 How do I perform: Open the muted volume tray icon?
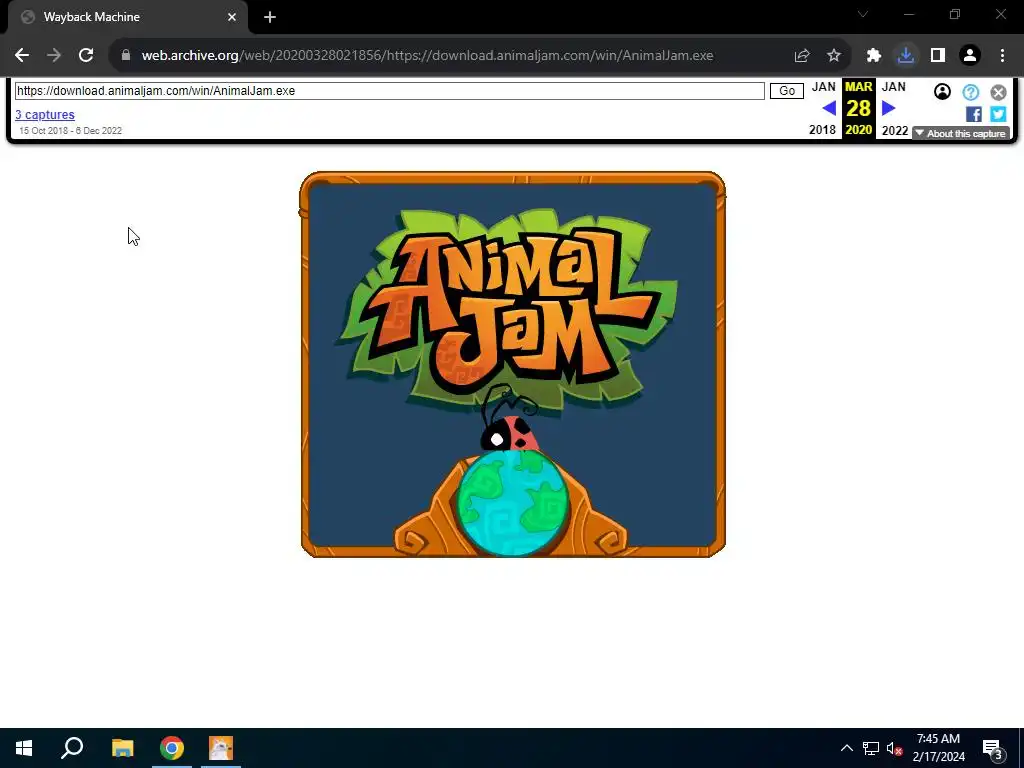(894, 748)
